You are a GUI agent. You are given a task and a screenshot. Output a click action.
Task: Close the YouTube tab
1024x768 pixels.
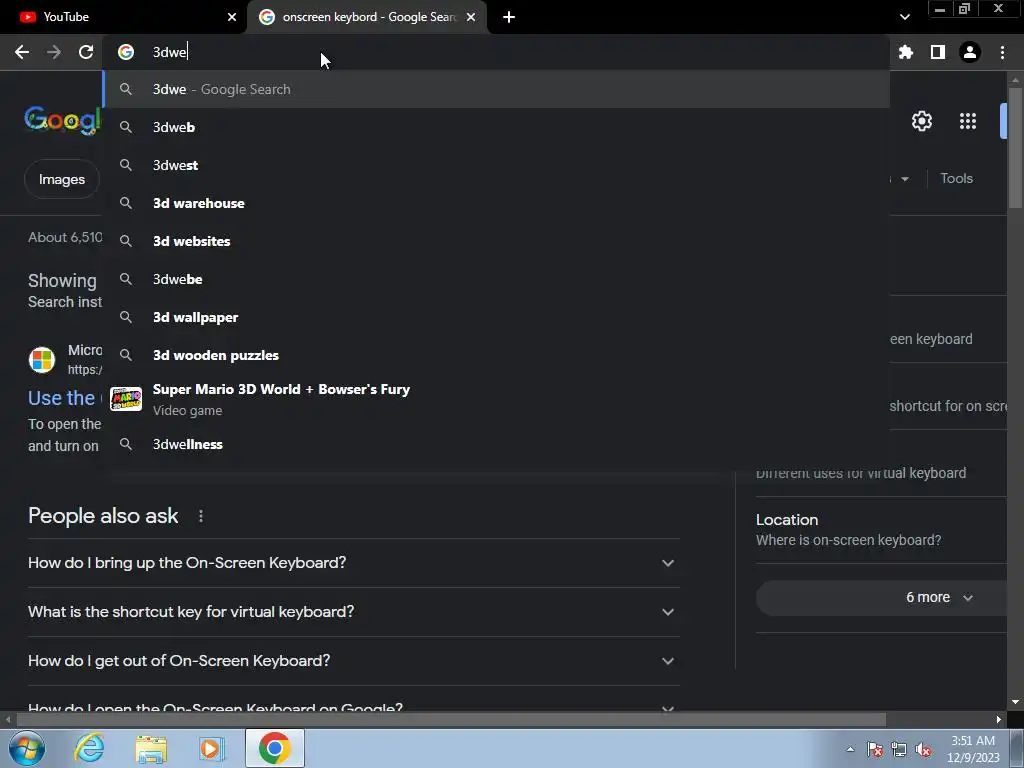pos(232,17)
